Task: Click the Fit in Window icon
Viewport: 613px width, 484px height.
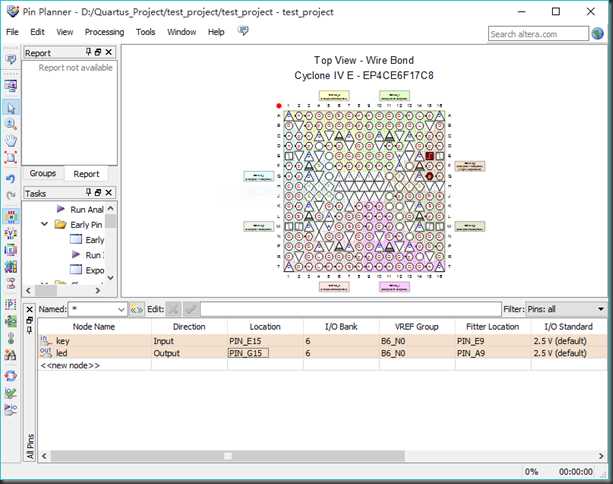Action: pos(11,158)
